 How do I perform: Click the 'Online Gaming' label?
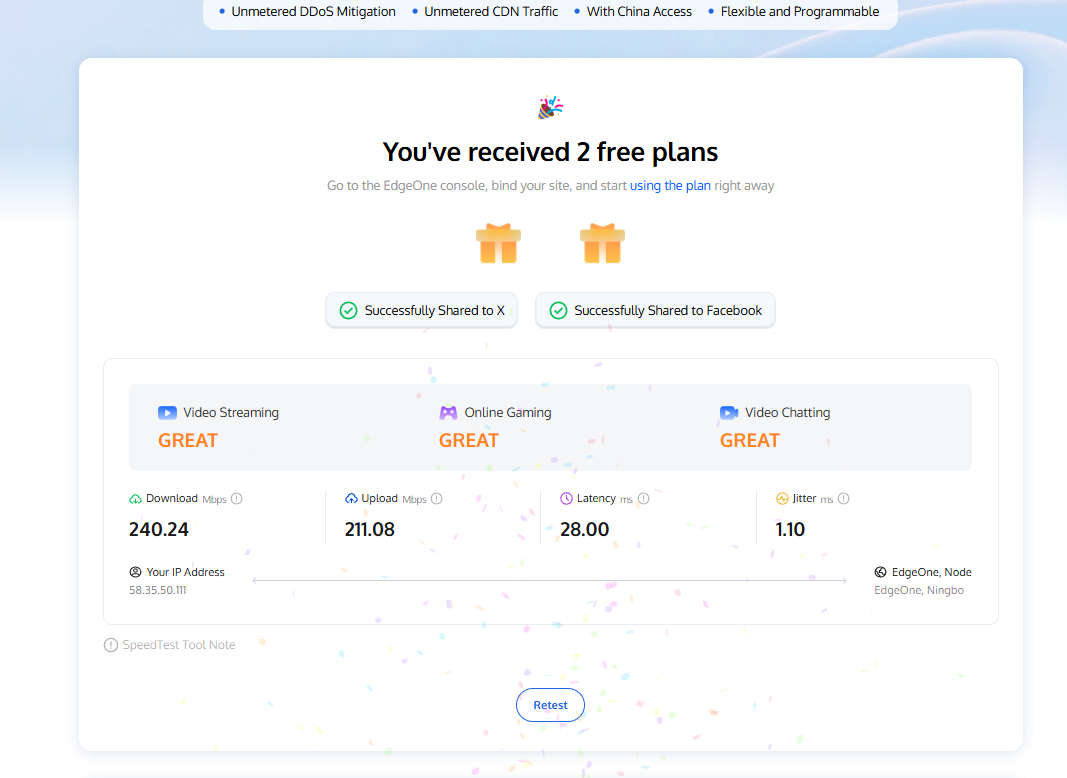click(508, 412)
